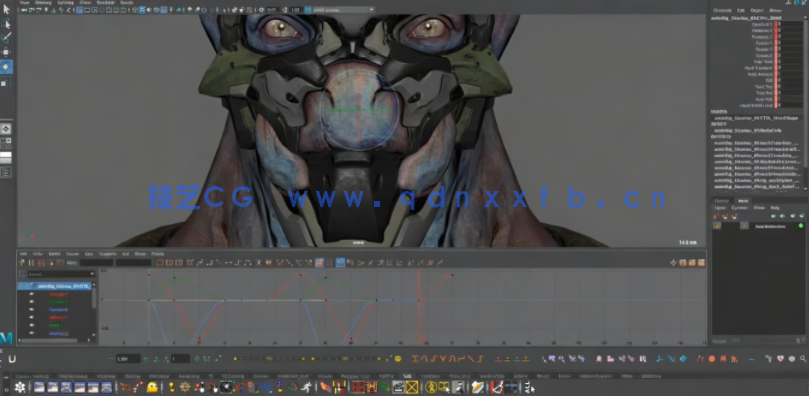
Task: Select the Scale tool in left toolbox
Action: click(x=6, y=81)
